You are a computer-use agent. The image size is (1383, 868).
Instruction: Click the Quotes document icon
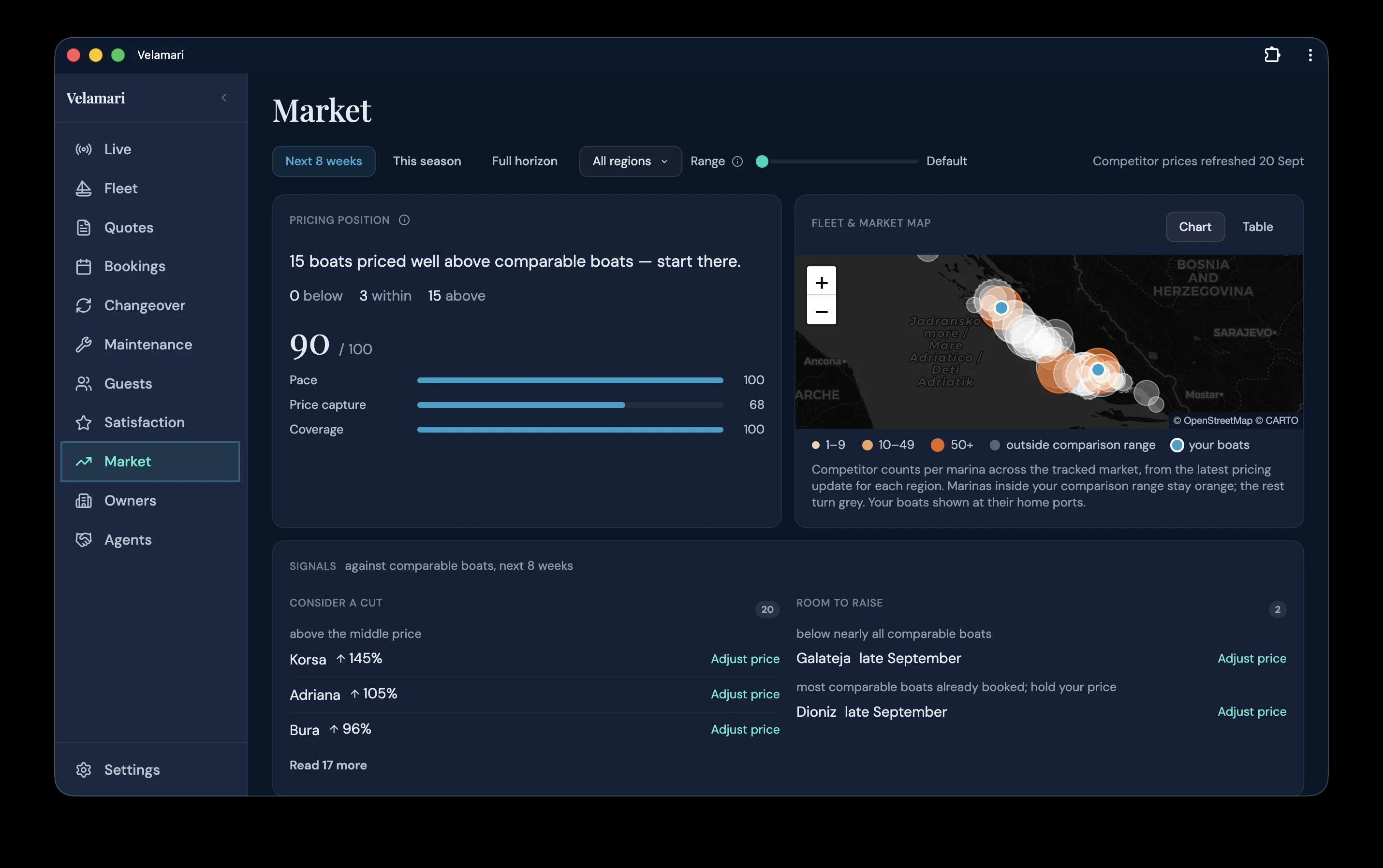[84, 227]
